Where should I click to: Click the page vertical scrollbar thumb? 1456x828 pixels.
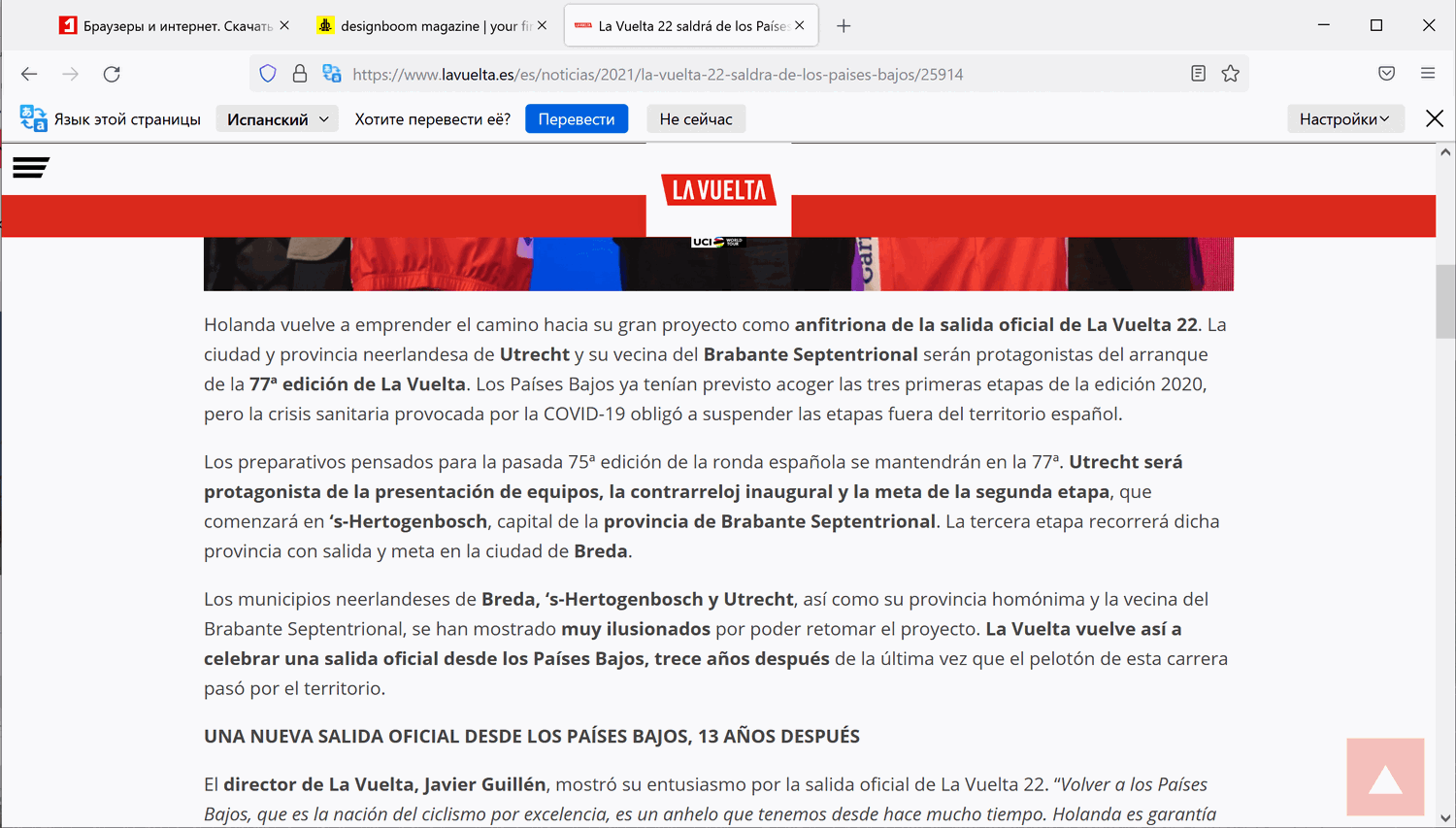[1446, 301]
